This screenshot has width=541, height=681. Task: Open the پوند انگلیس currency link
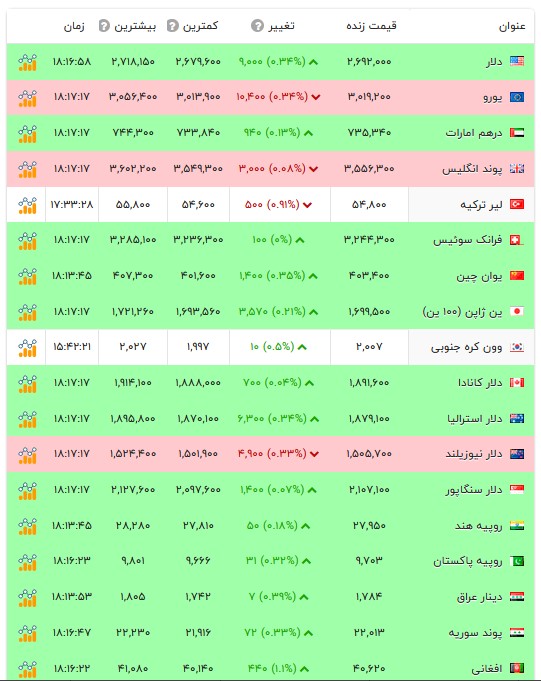coord(472,169)
